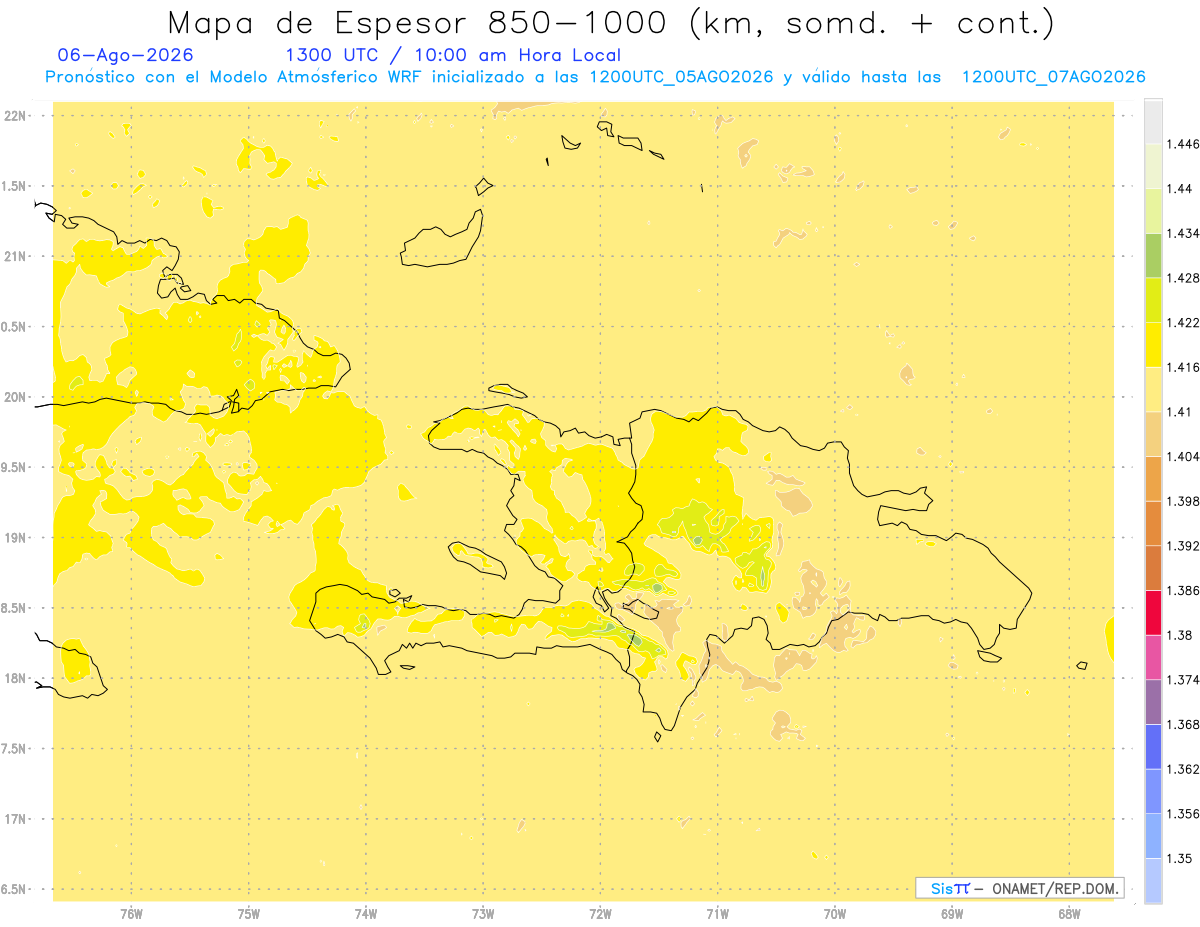Click the legend value 1.422

1183,322
